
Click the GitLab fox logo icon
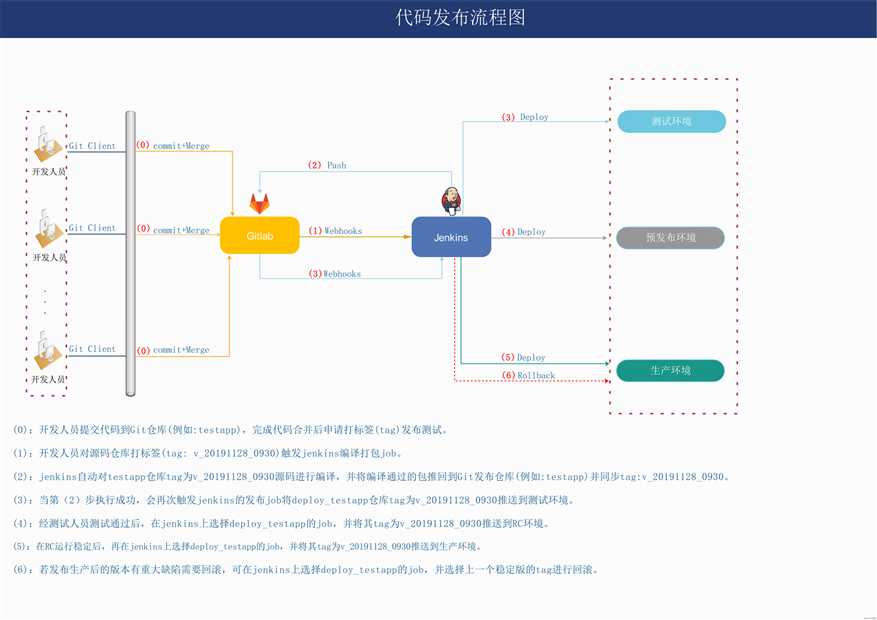point(259,203)
